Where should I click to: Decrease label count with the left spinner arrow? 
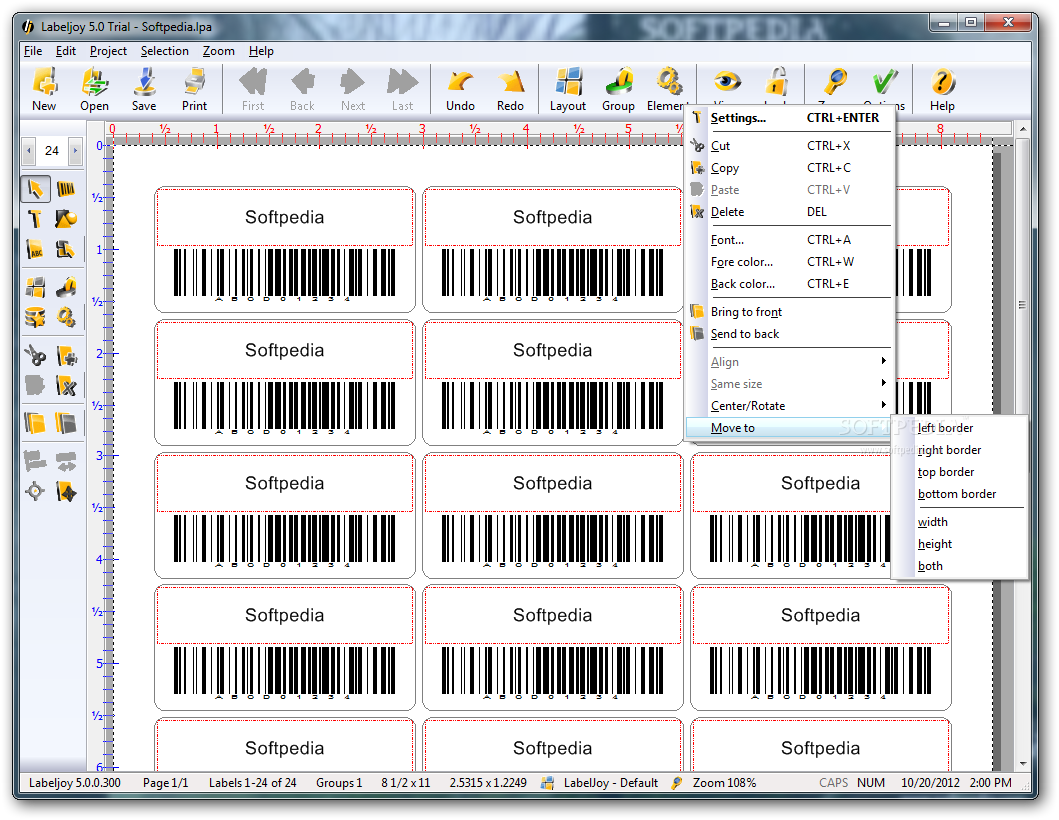coord(28,151)
